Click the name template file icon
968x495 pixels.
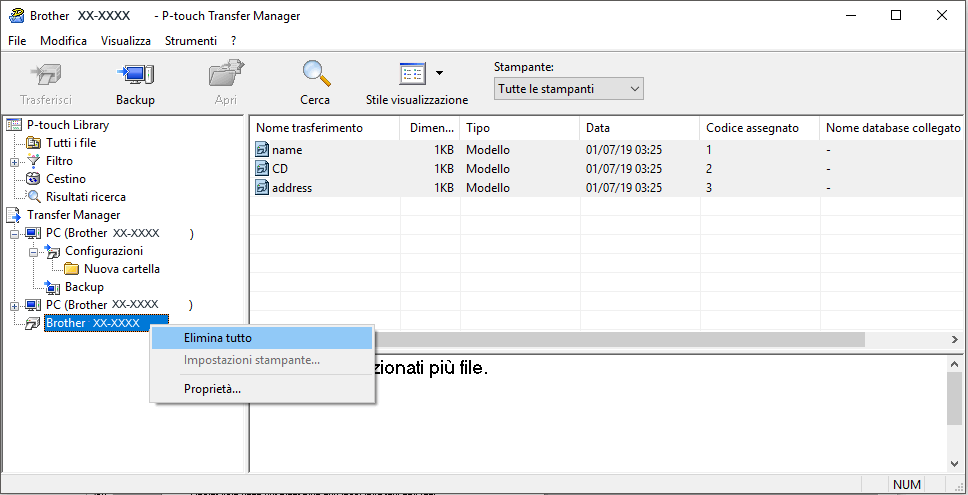click(x=262, y=149)
